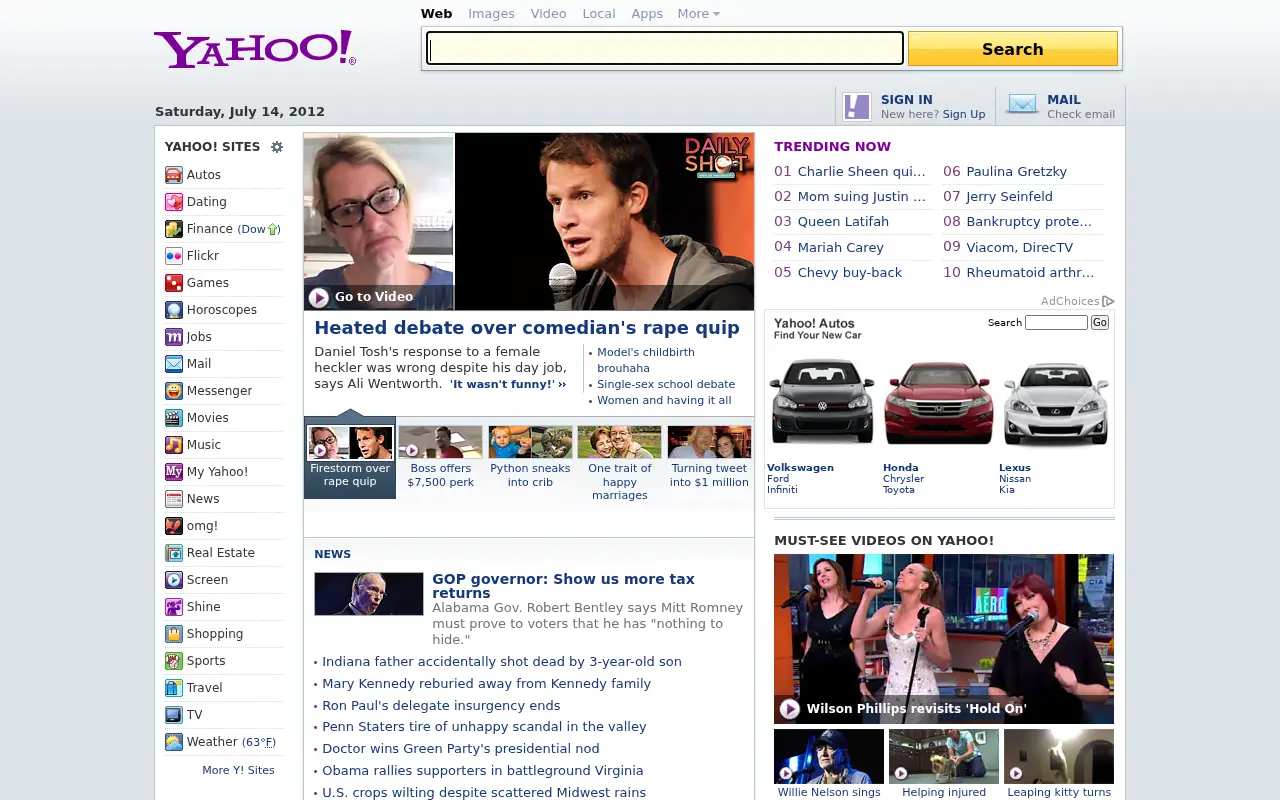Open headline about comedian's rape quip

[x=527, y=328]
